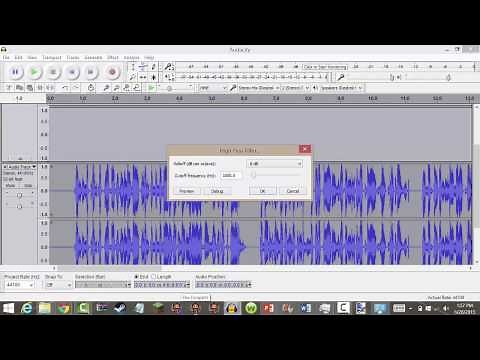Click the Sync-Lock tracks icon
Screen dimensions: 480x360
click(x=91, y=88)
